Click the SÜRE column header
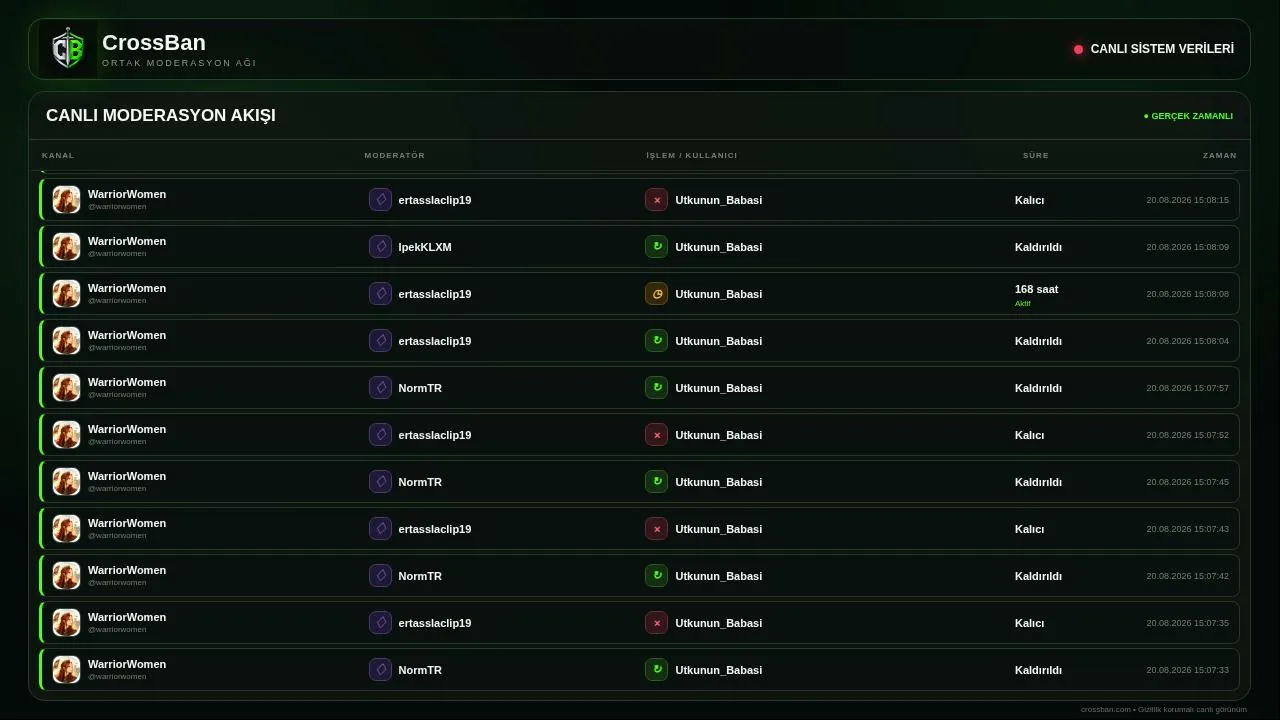The height and width of the screenshot is (720, 1280). 1036,155
